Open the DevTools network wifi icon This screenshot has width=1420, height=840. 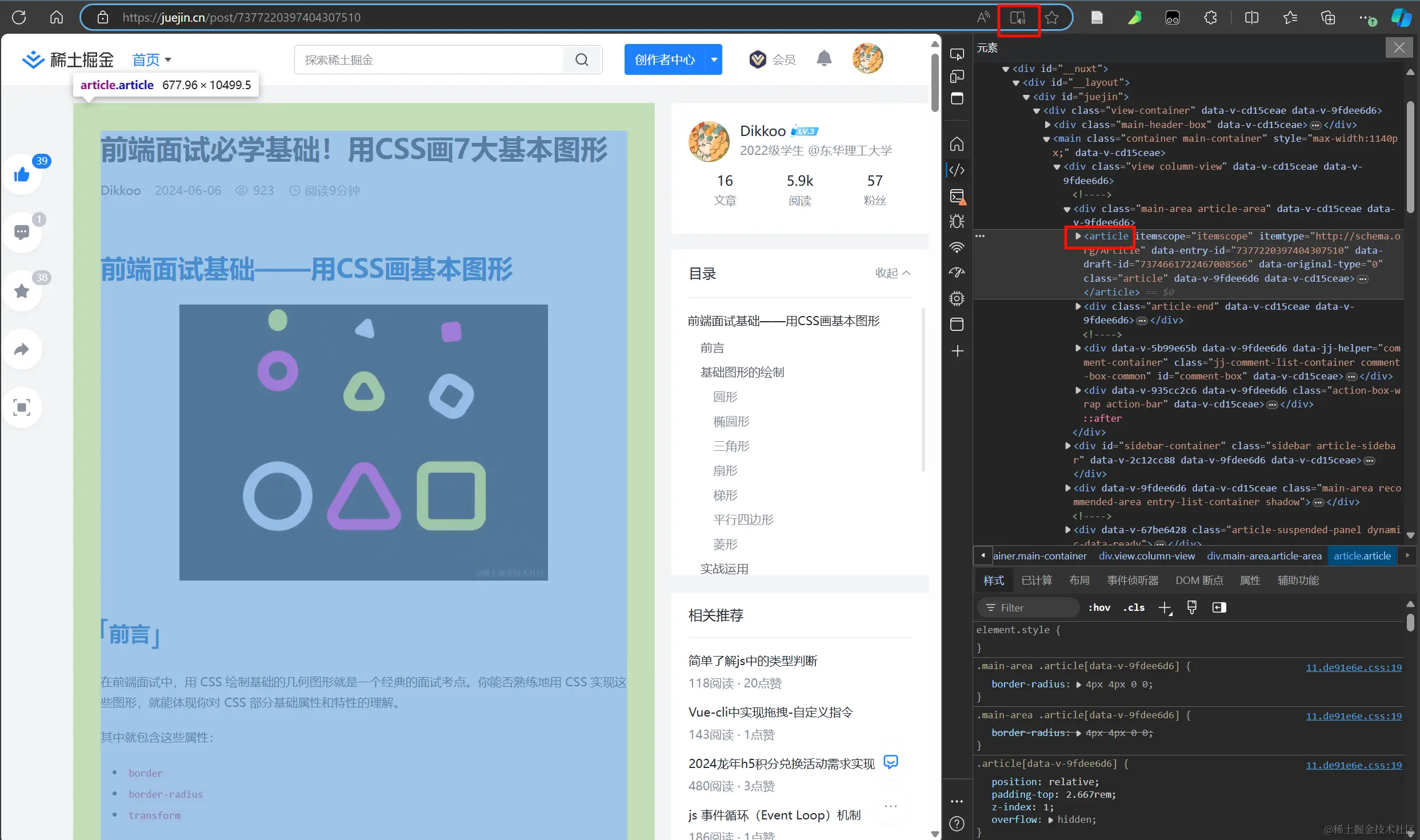(957, 247)
